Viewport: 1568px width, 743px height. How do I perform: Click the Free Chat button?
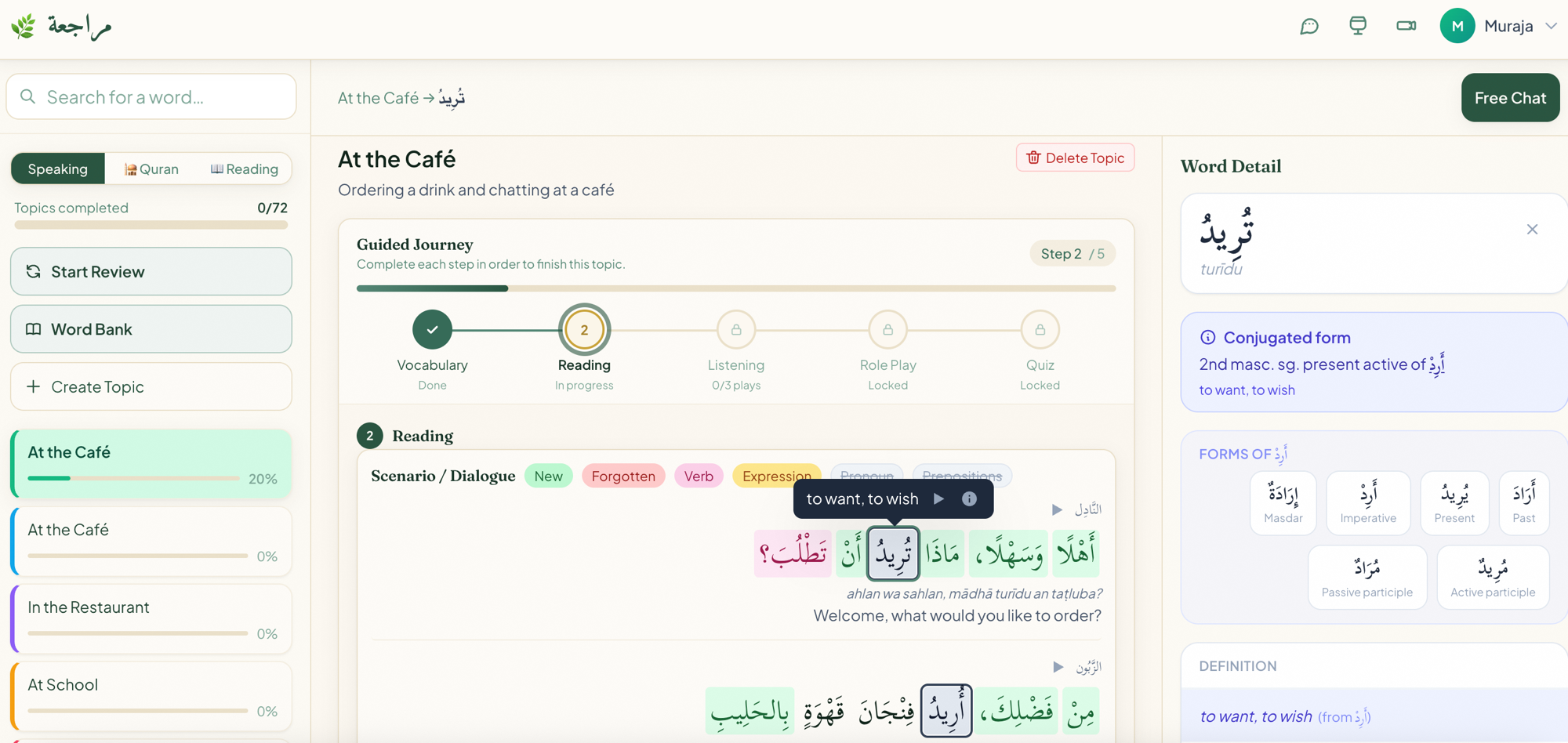[x=1510, y=97]
